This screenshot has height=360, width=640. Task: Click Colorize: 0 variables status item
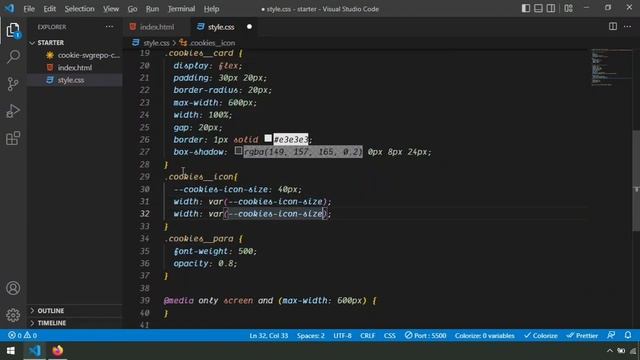click(484, 336)
